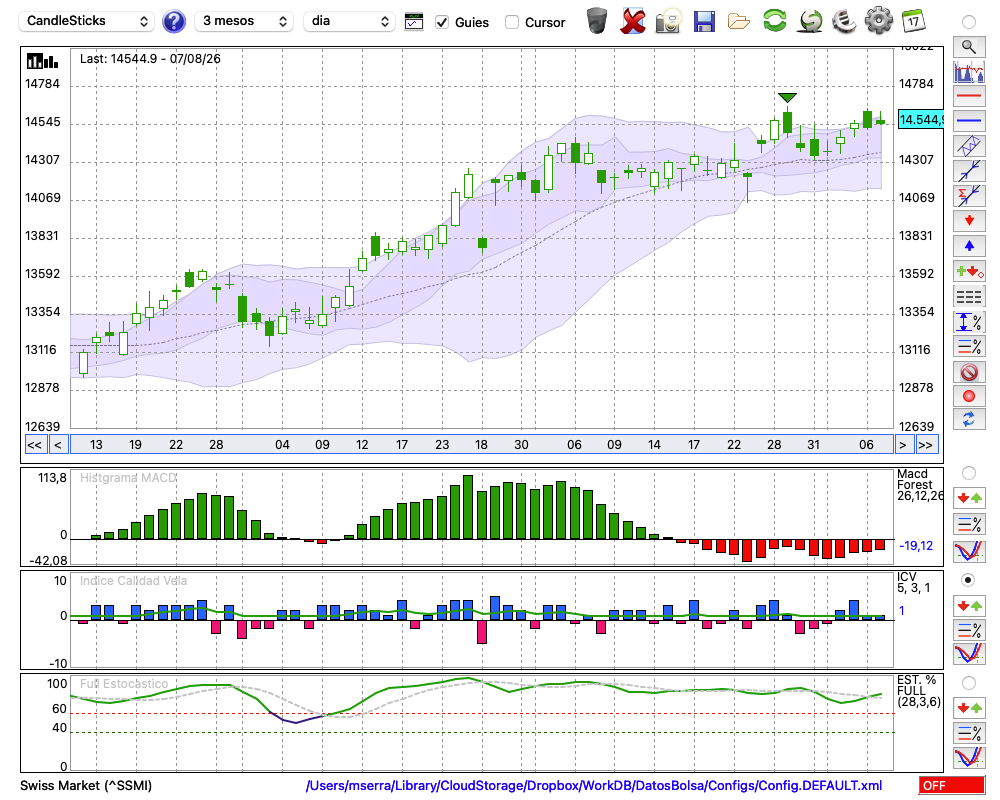Click the red X delete icon
This screenshot has width=1000, height=800.
pos(632,21)
